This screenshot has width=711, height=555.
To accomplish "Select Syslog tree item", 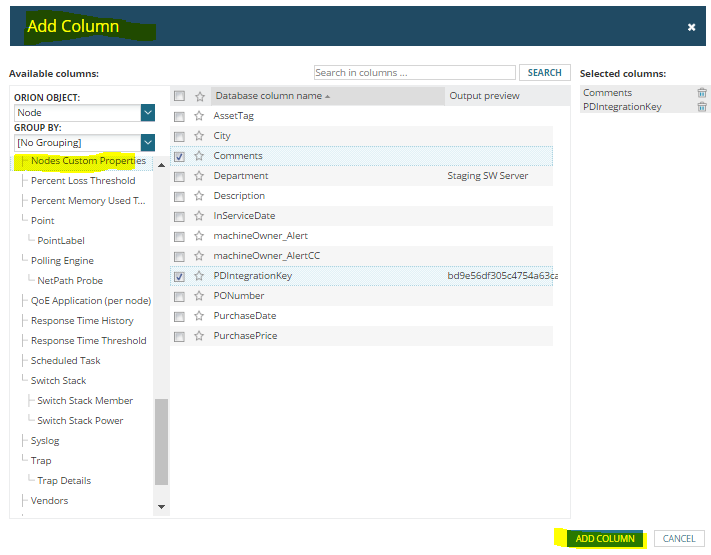I will (44, 441).
